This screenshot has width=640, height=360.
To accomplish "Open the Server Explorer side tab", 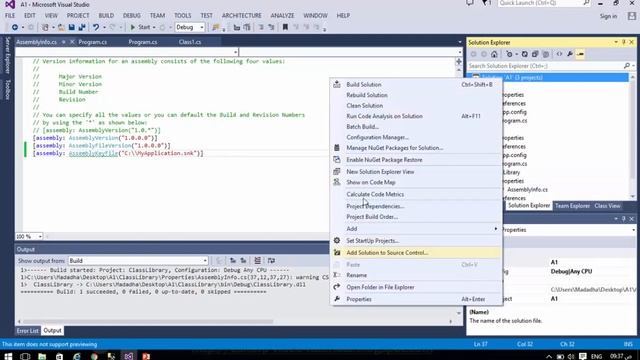I will (x=7, y=55).
